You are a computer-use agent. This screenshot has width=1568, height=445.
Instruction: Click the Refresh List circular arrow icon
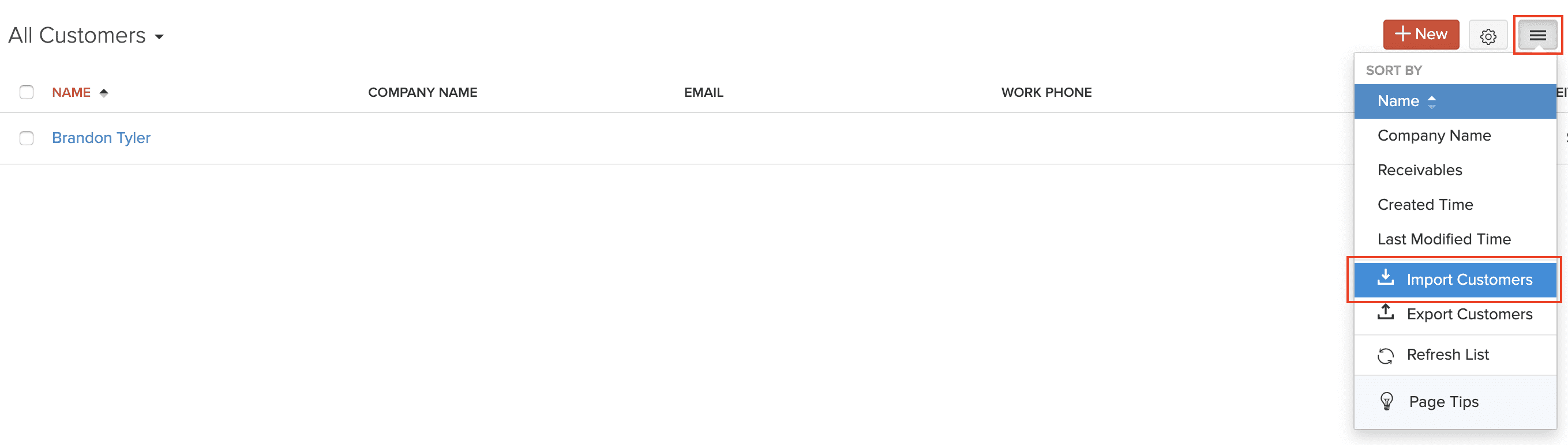tap(1385, 355)
